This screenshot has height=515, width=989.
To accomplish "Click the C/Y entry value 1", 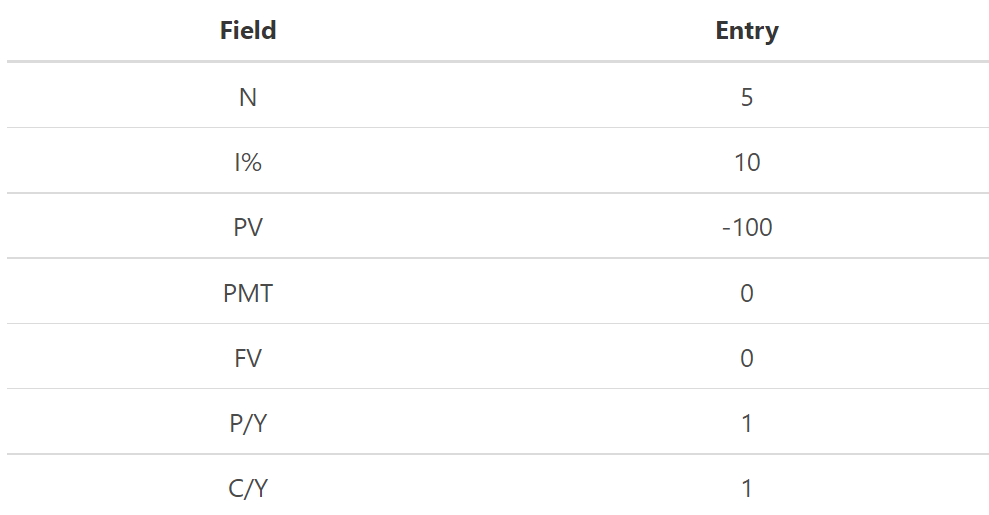I will coord(747,489).
